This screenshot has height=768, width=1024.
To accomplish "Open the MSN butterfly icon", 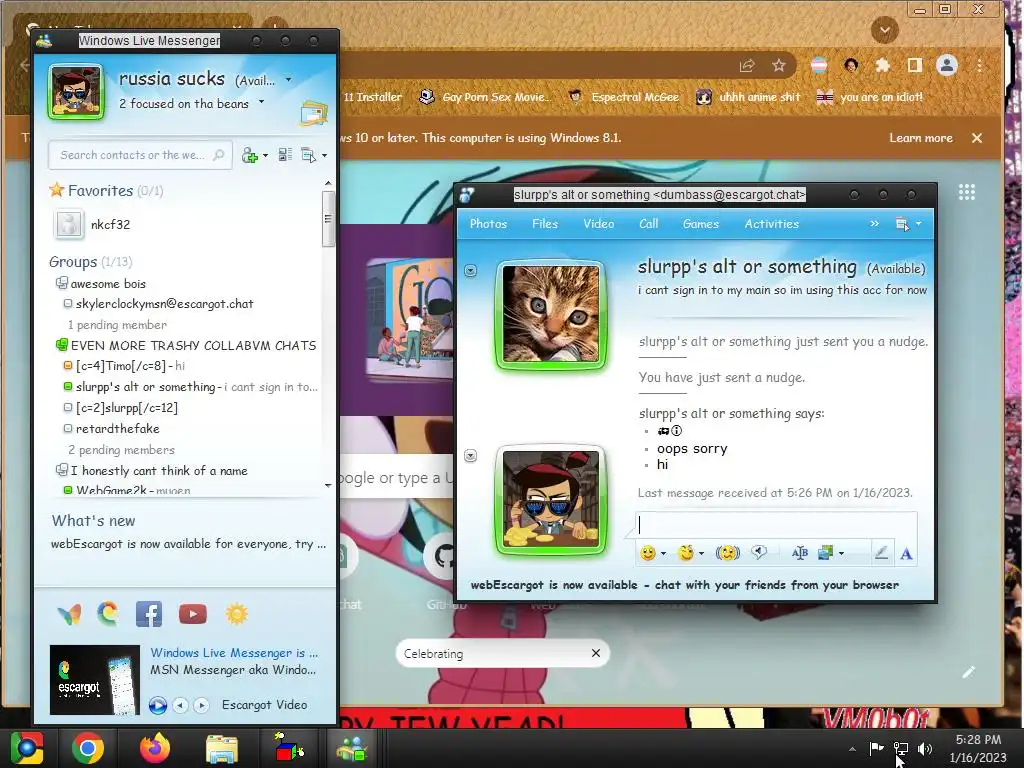I will (x=69, y=615).
